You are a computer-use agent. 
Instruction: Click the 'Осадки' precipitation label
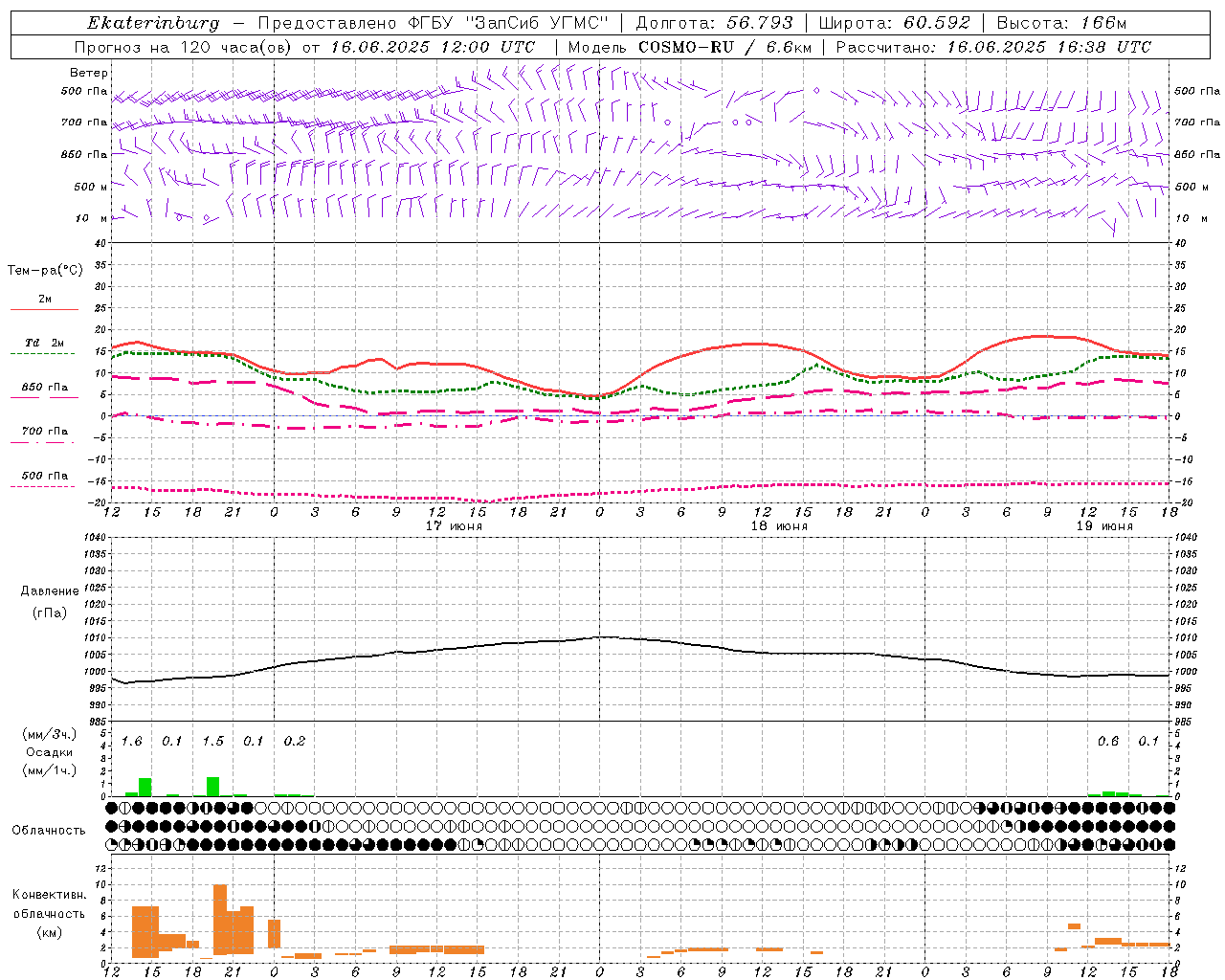pos(49,752)
